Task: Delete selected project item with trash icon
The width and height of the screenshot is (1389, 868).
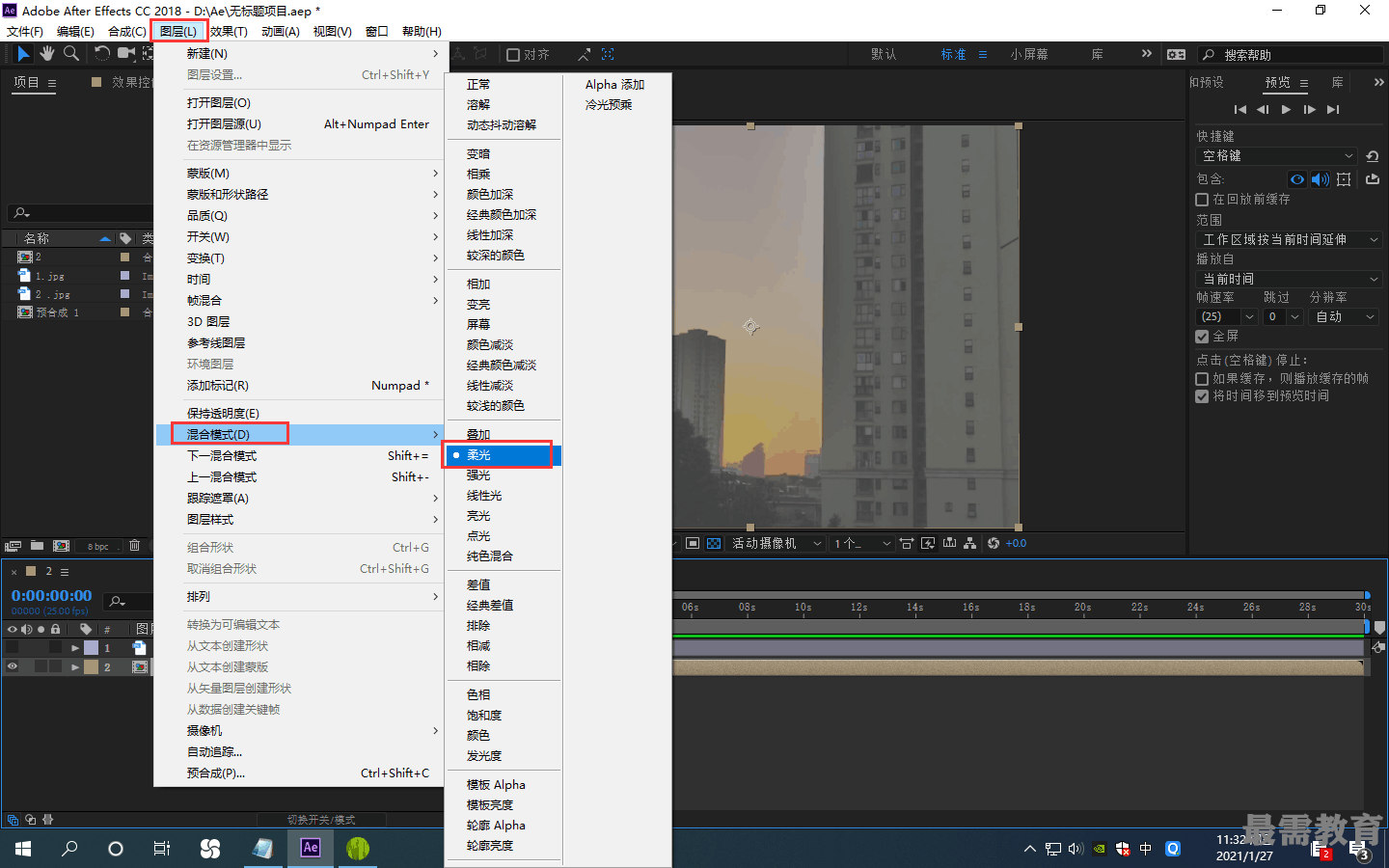Action: (134, 546)
